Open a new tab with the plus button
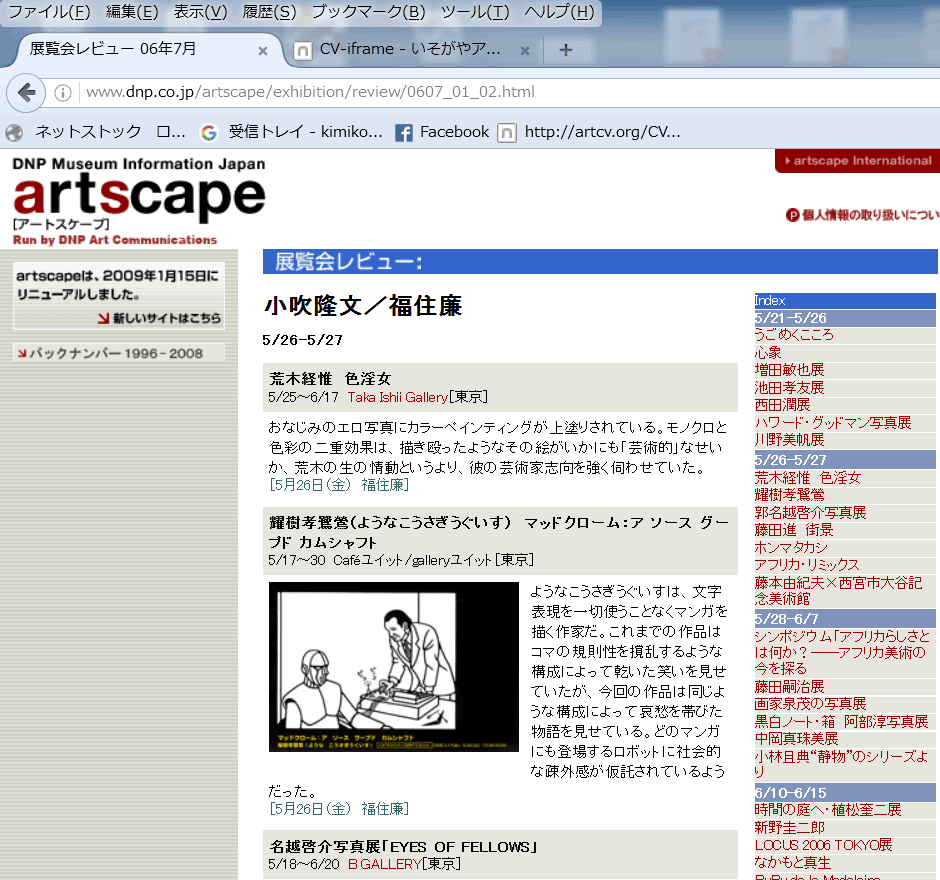The height and width of the screenshot is (880, 940). click(x=565, y=50)
